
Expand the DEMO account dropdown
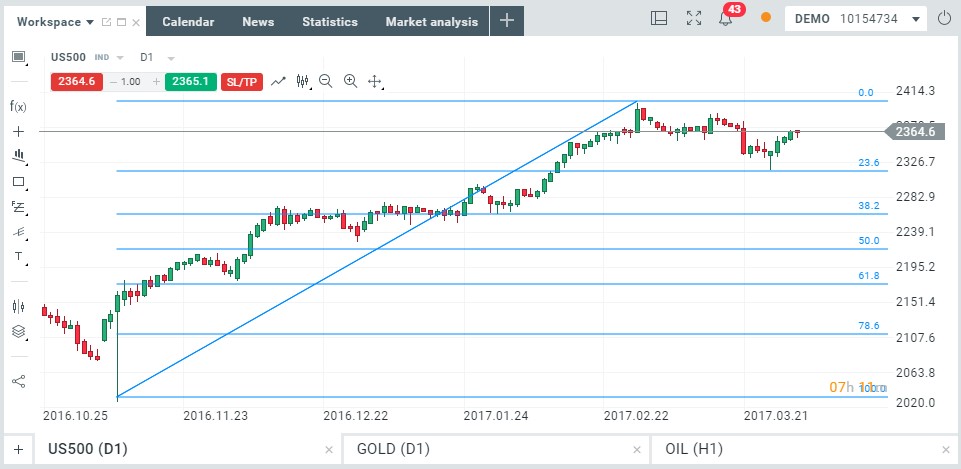point(916,19)
